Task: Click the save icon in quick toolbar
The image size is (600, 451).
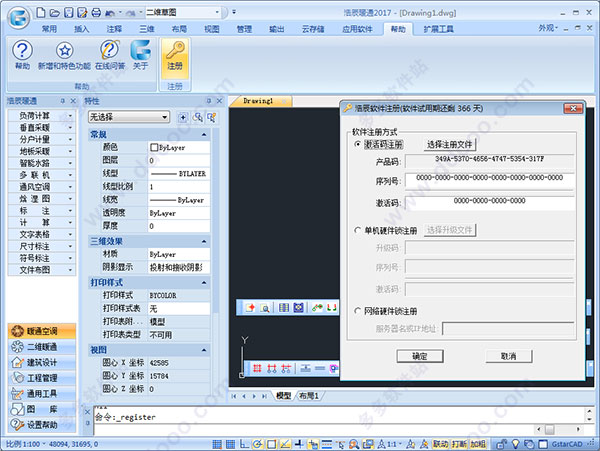Action: point(68,13)
